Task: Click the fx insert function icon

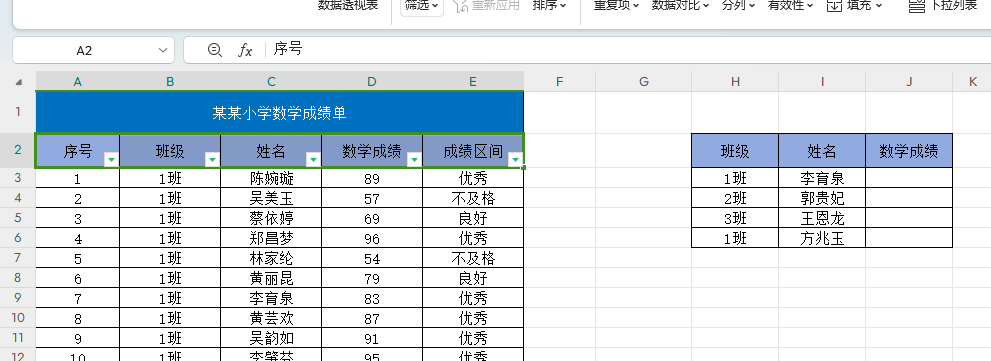Action: click(x=245, y=50)
